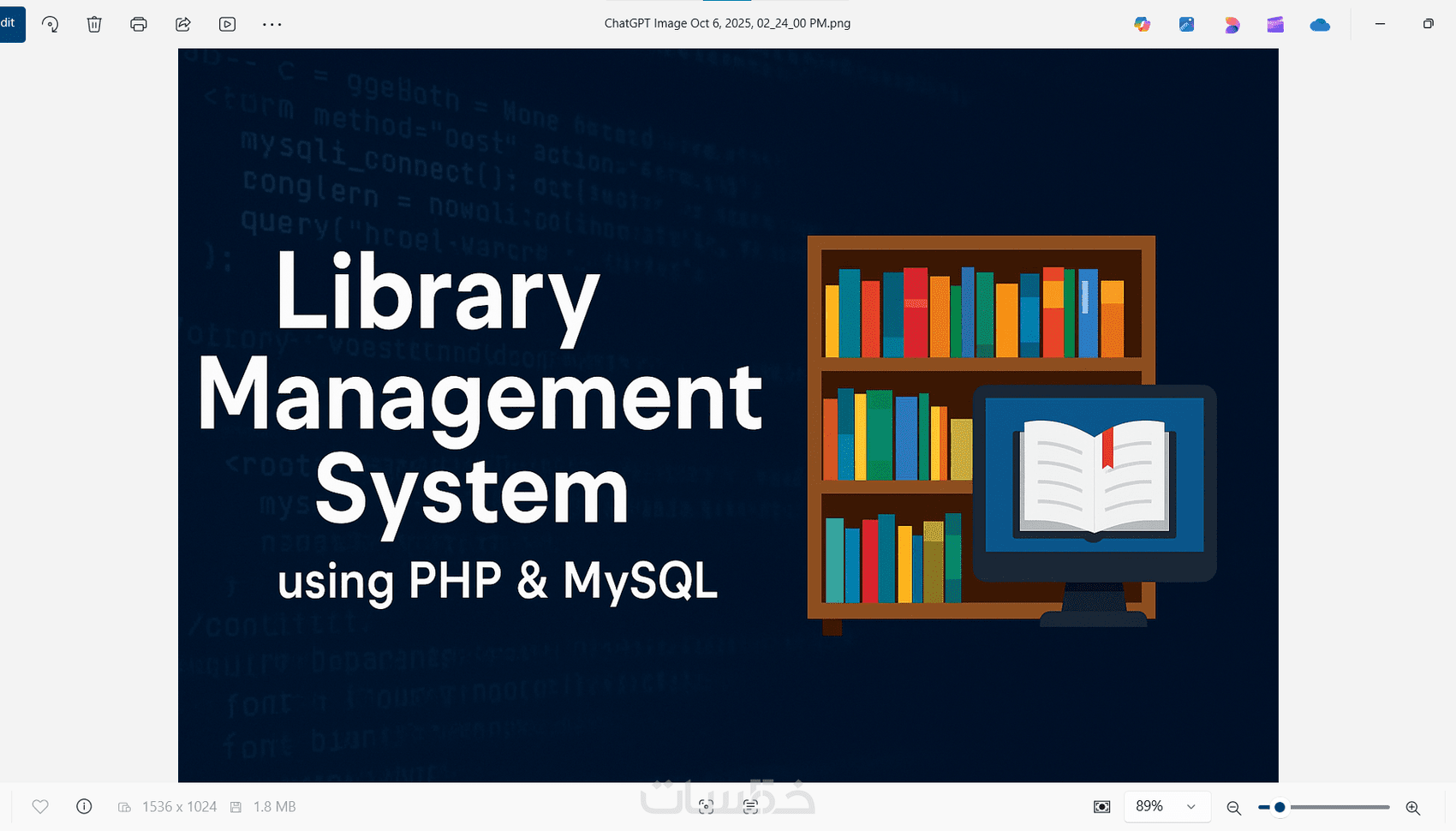1456x831 pixels.
Task: Click the zoom slider track
Action: pyautogui.click(x=1323, y=807)
